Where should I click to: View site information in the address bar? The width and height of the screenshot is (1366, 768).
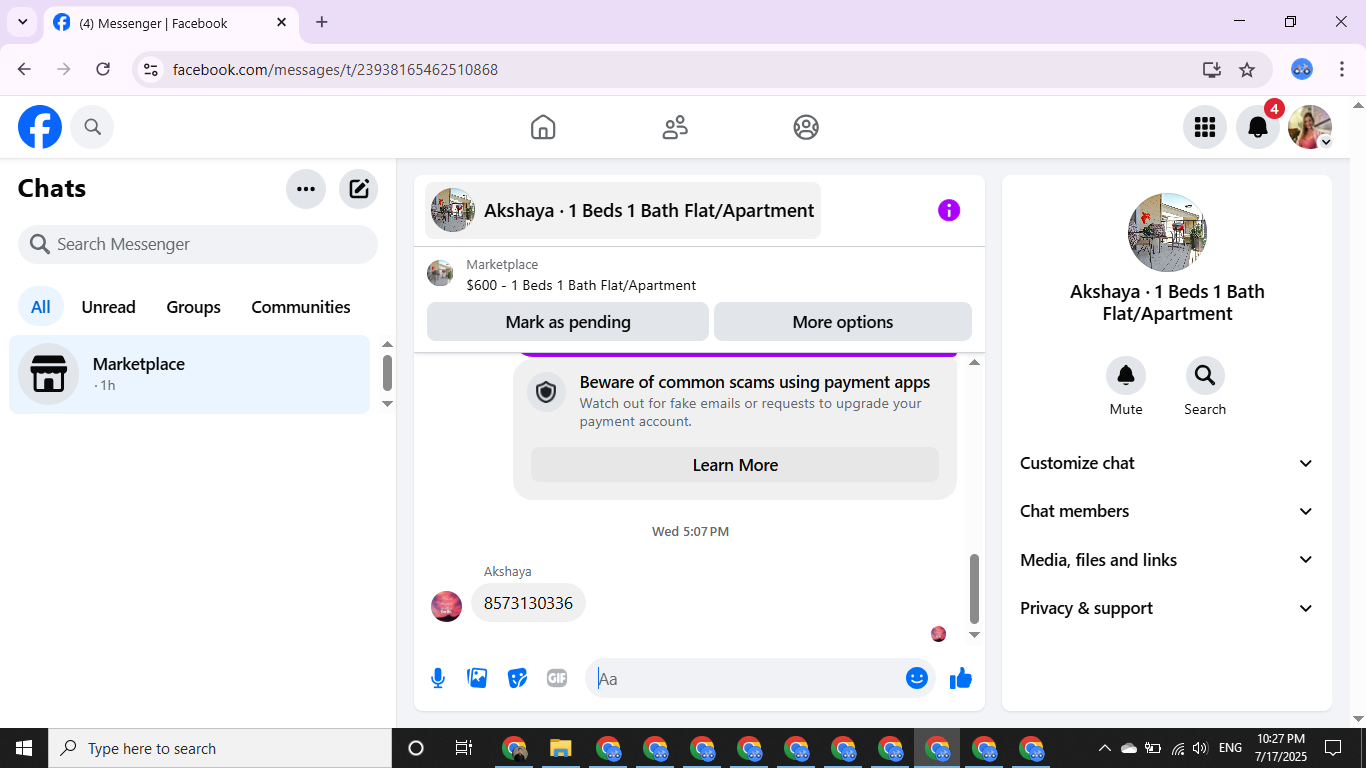pyautogui.click(x=151, y=69)
